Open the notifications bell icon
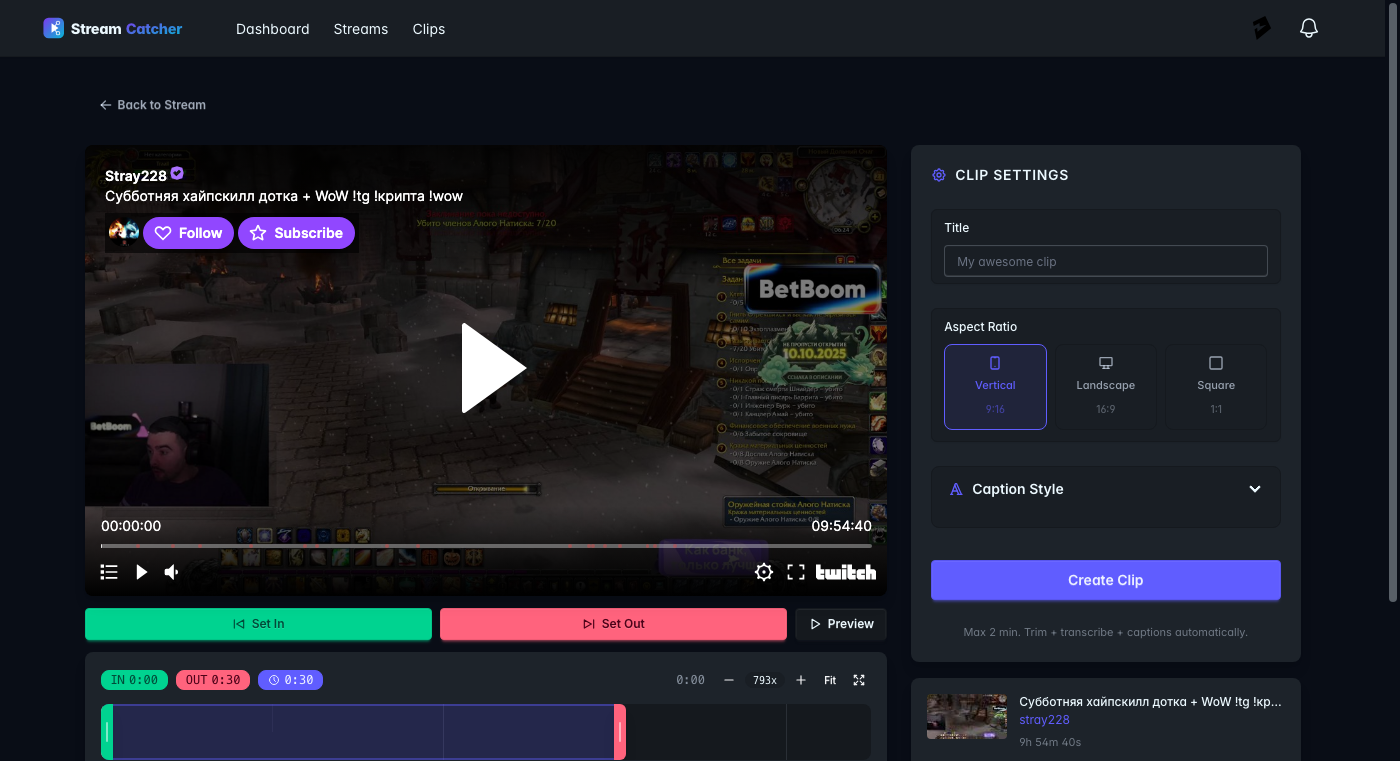 (x=1308, y=28)
